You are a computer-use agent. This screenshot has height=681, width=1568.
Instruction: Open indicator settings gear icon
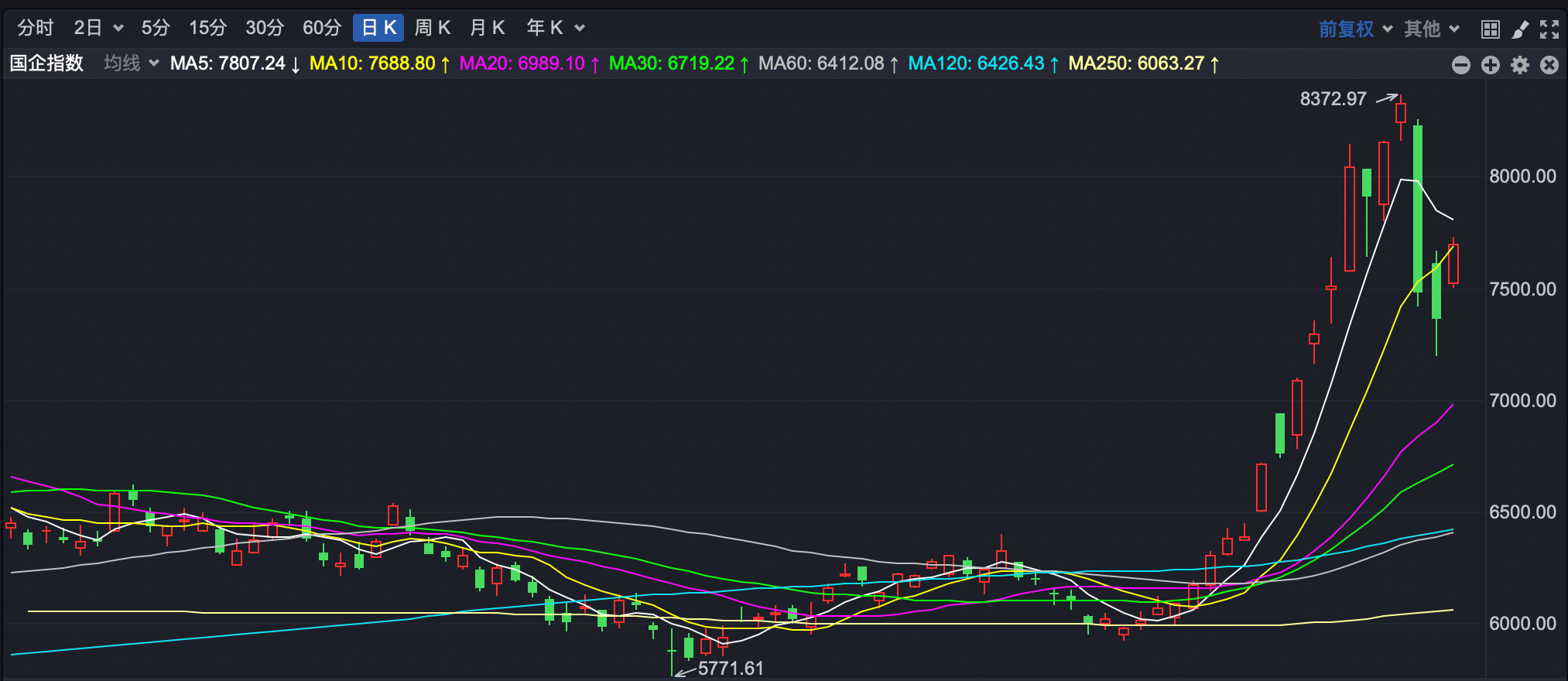tap(1520, 65)
